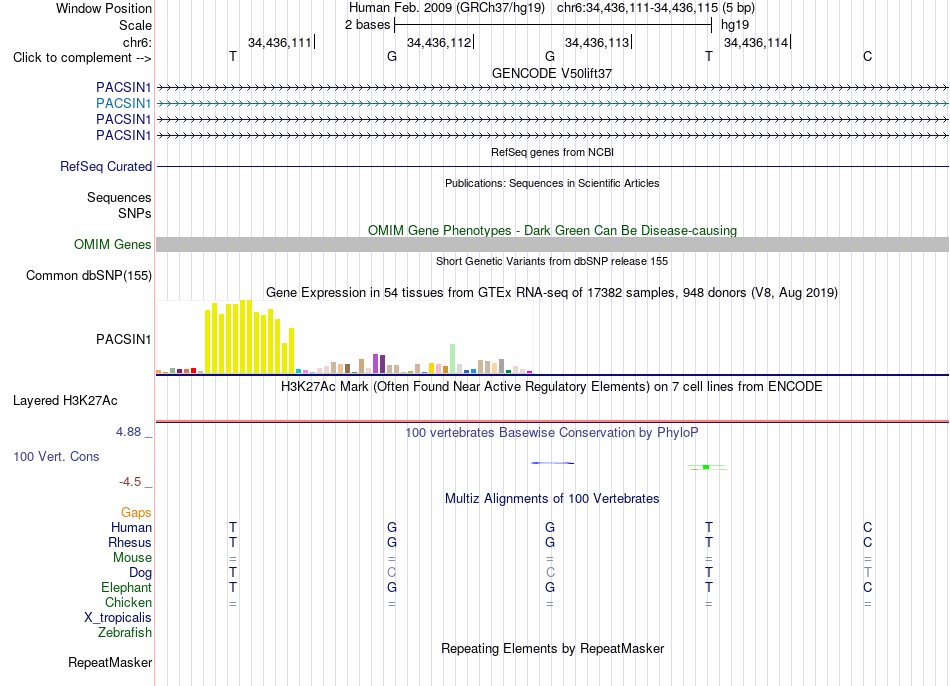Click the "Click to complement -->" label
Screen dimensions: 950x686
click(82, 58)
